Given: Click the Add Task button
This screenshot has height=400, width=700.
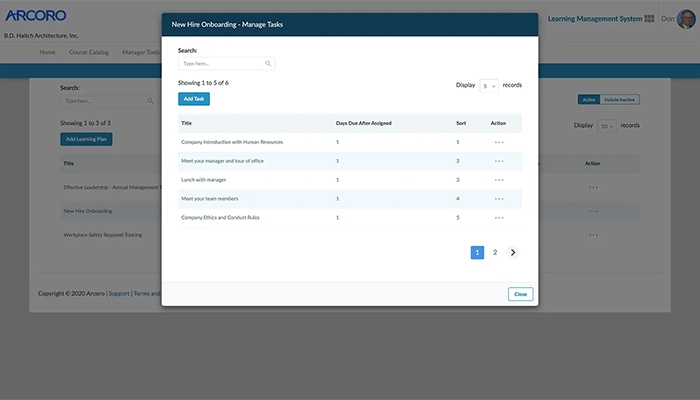Looking at the screenshot, I should [x=194, y=99].
